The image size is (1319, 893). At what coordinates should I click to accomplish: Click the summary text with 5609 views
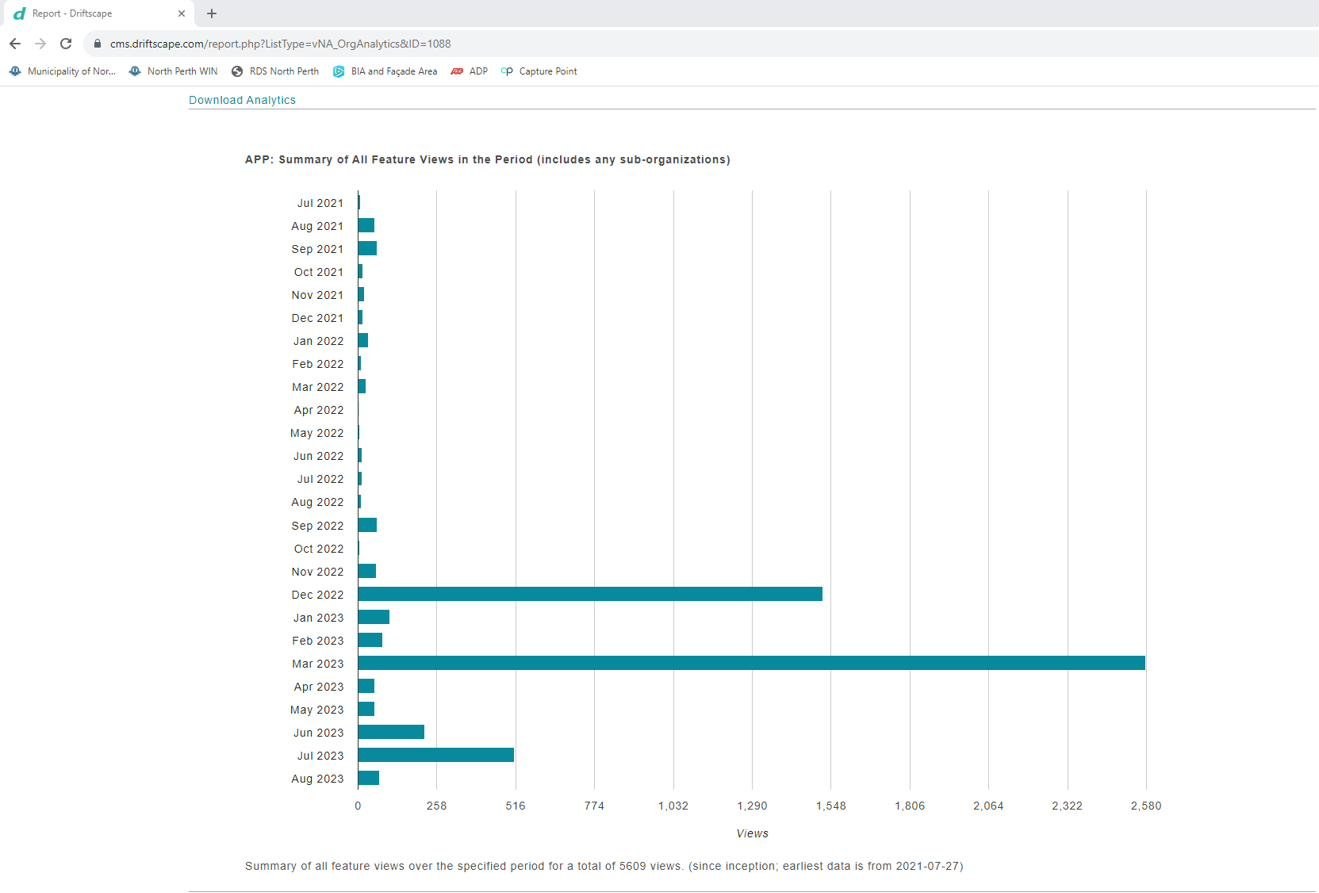604,866
